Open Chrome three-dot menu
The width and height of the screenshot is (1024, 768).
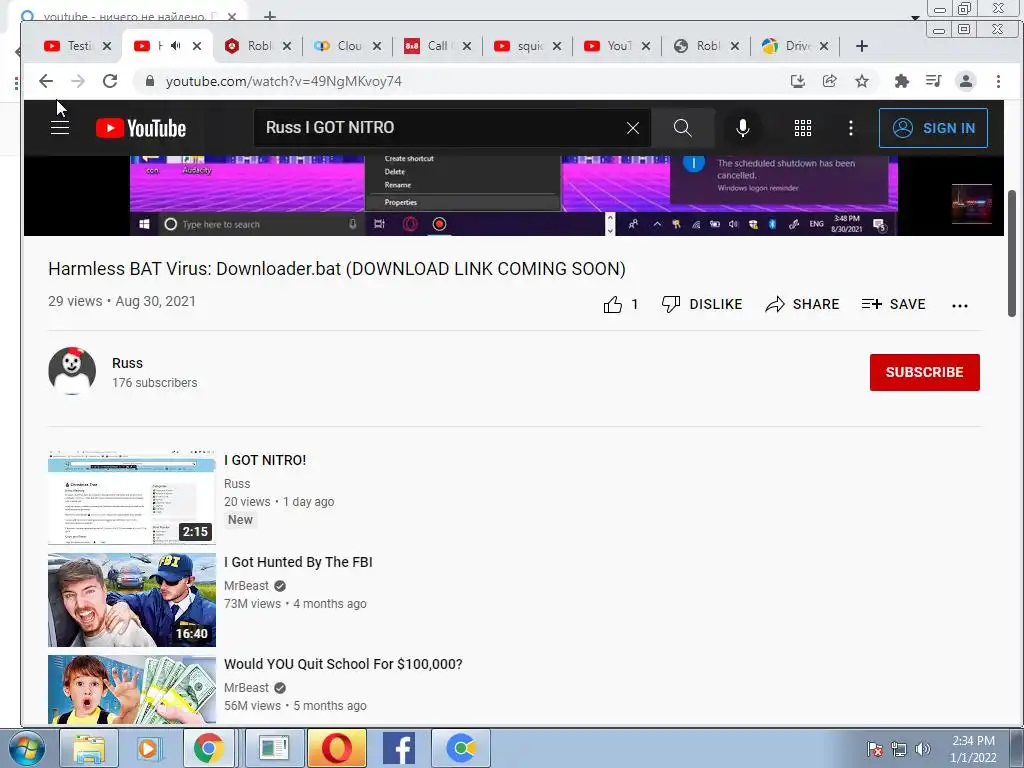pyautogui.click(x=998, y=81)
